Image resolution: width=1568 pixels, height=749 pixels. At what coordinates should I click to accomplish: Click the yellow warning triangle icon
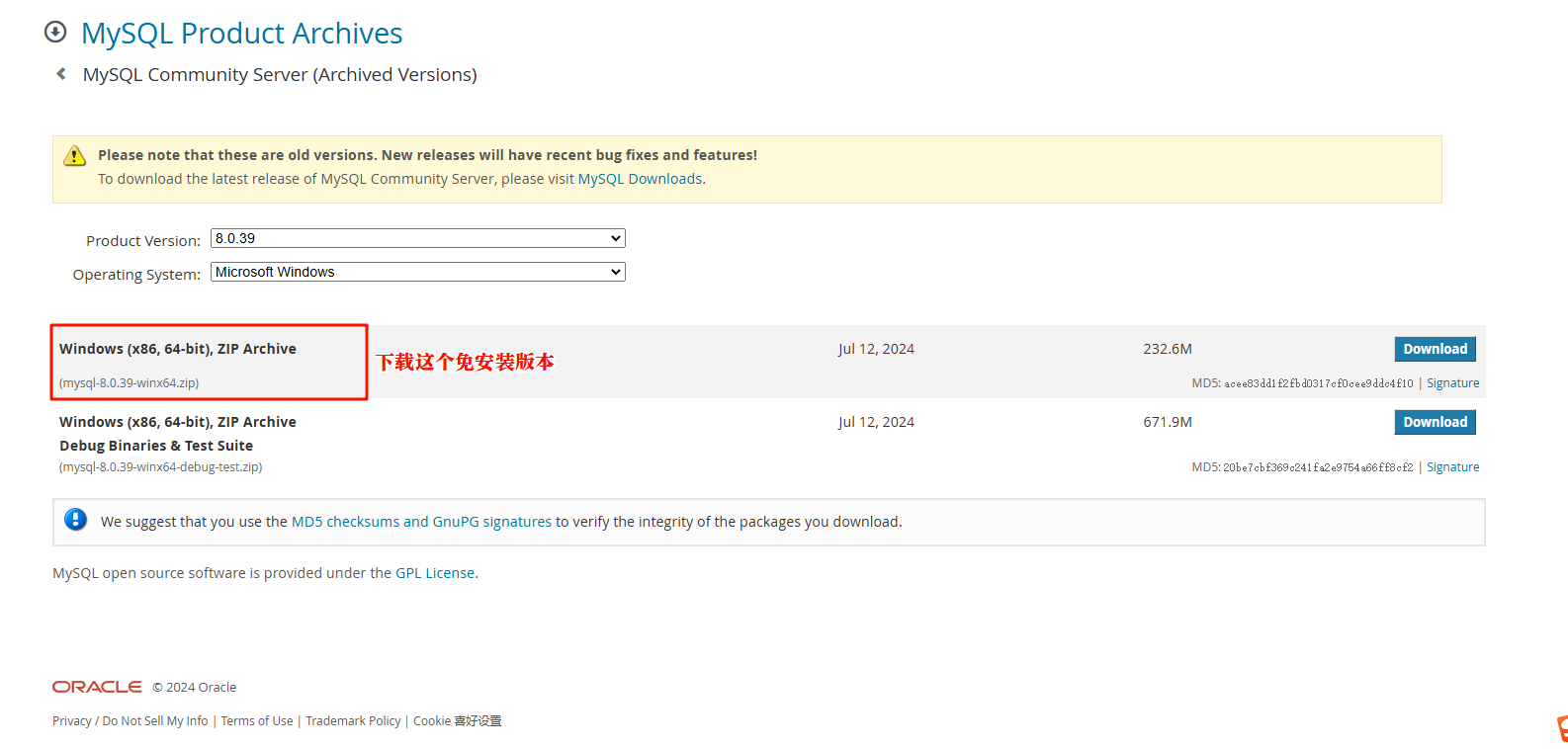click(x=74, y=156)
